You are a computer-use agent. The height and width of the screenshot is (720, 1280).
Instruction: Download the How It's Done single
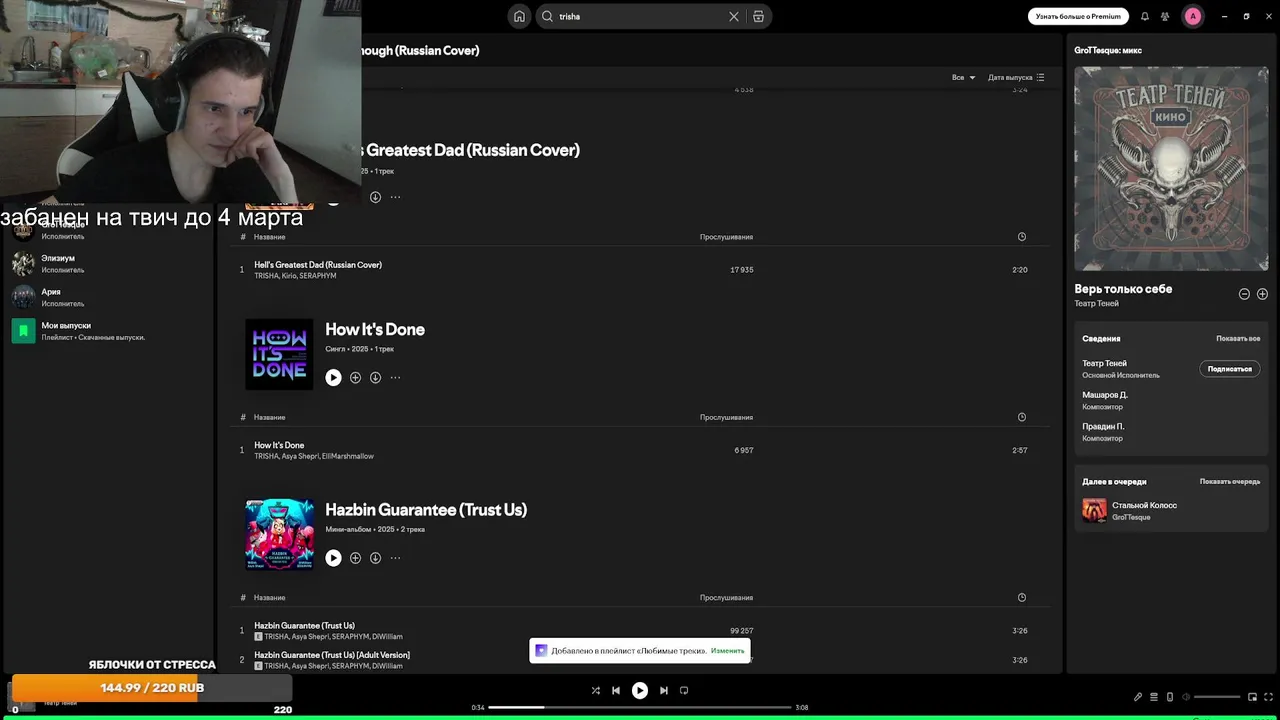tap(375, 377)
